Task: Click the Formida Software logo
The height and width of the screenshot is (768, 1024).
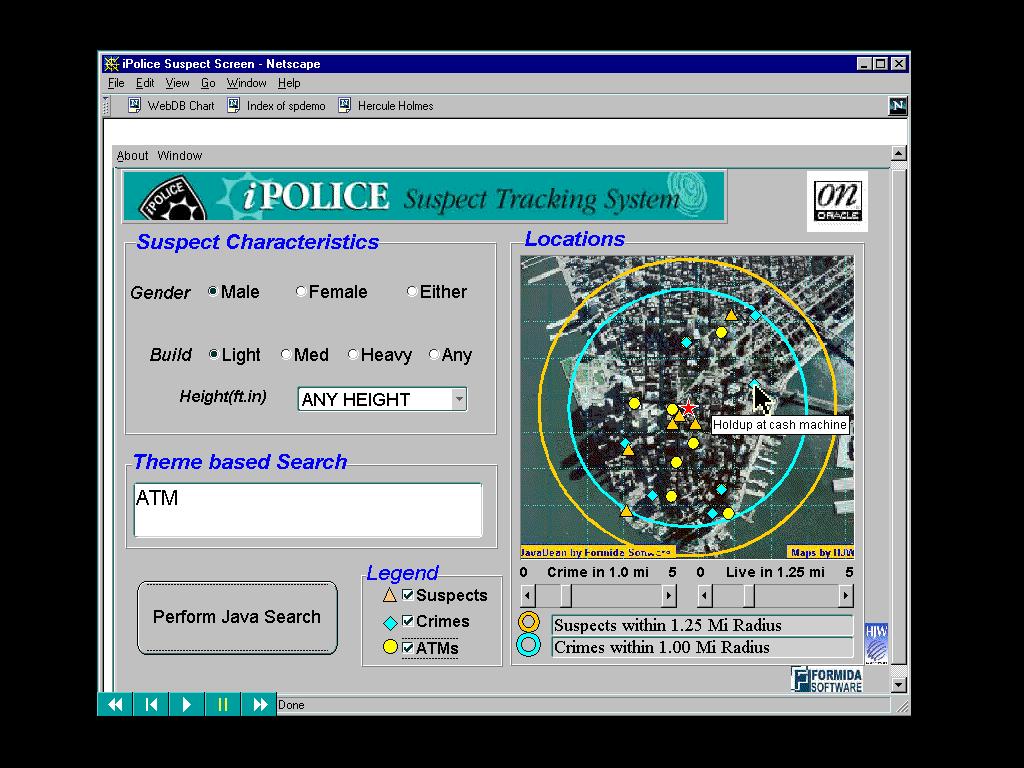Action: [x=827, y=680]
